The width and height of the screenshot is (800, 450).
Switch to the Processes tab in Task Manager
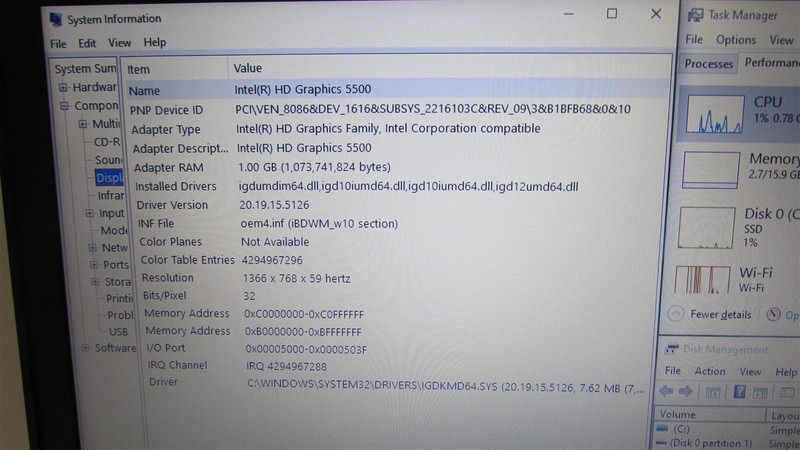click(708, 64)
